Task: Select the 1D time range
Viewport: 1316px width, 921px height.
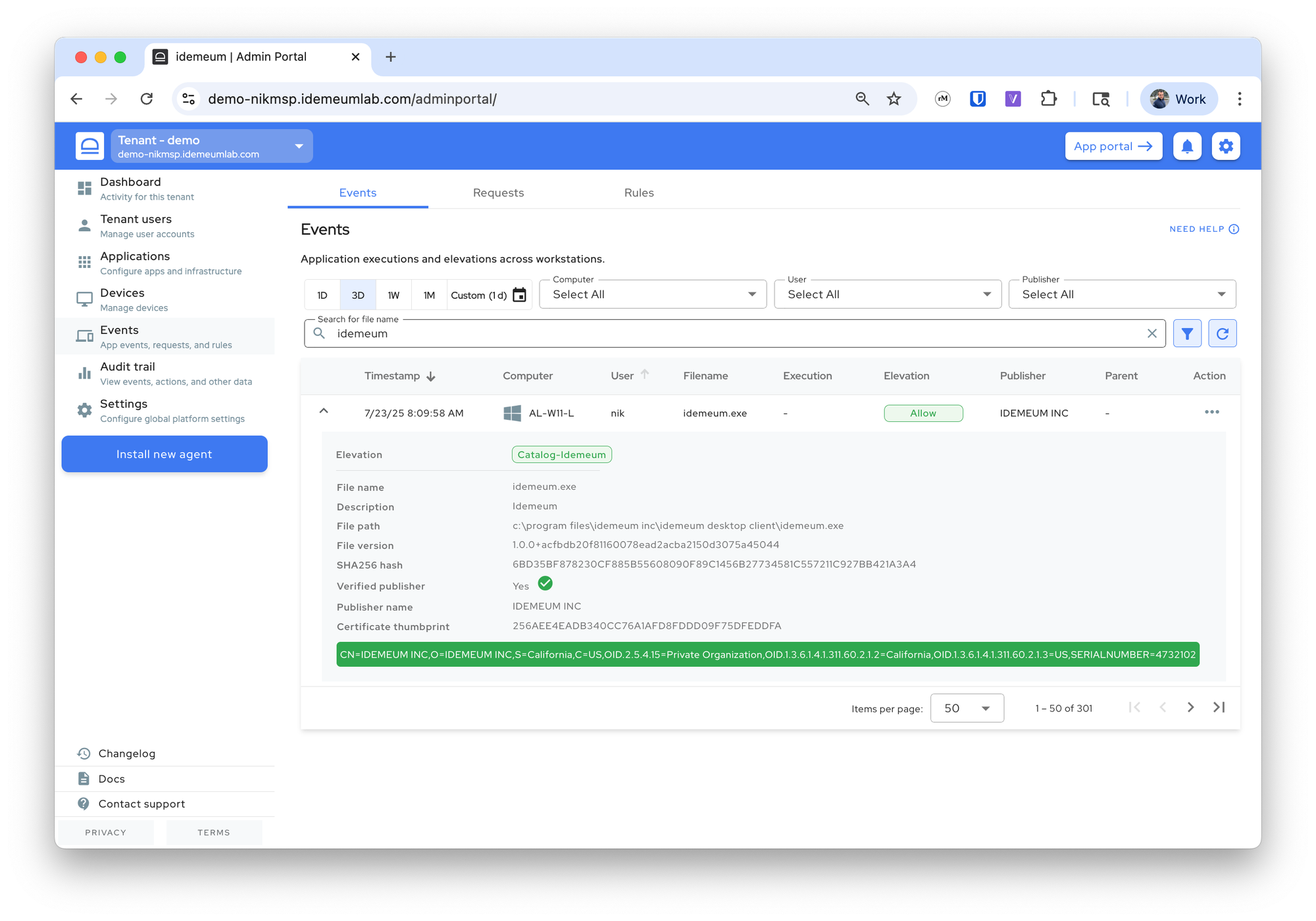Action: point(322,295)
